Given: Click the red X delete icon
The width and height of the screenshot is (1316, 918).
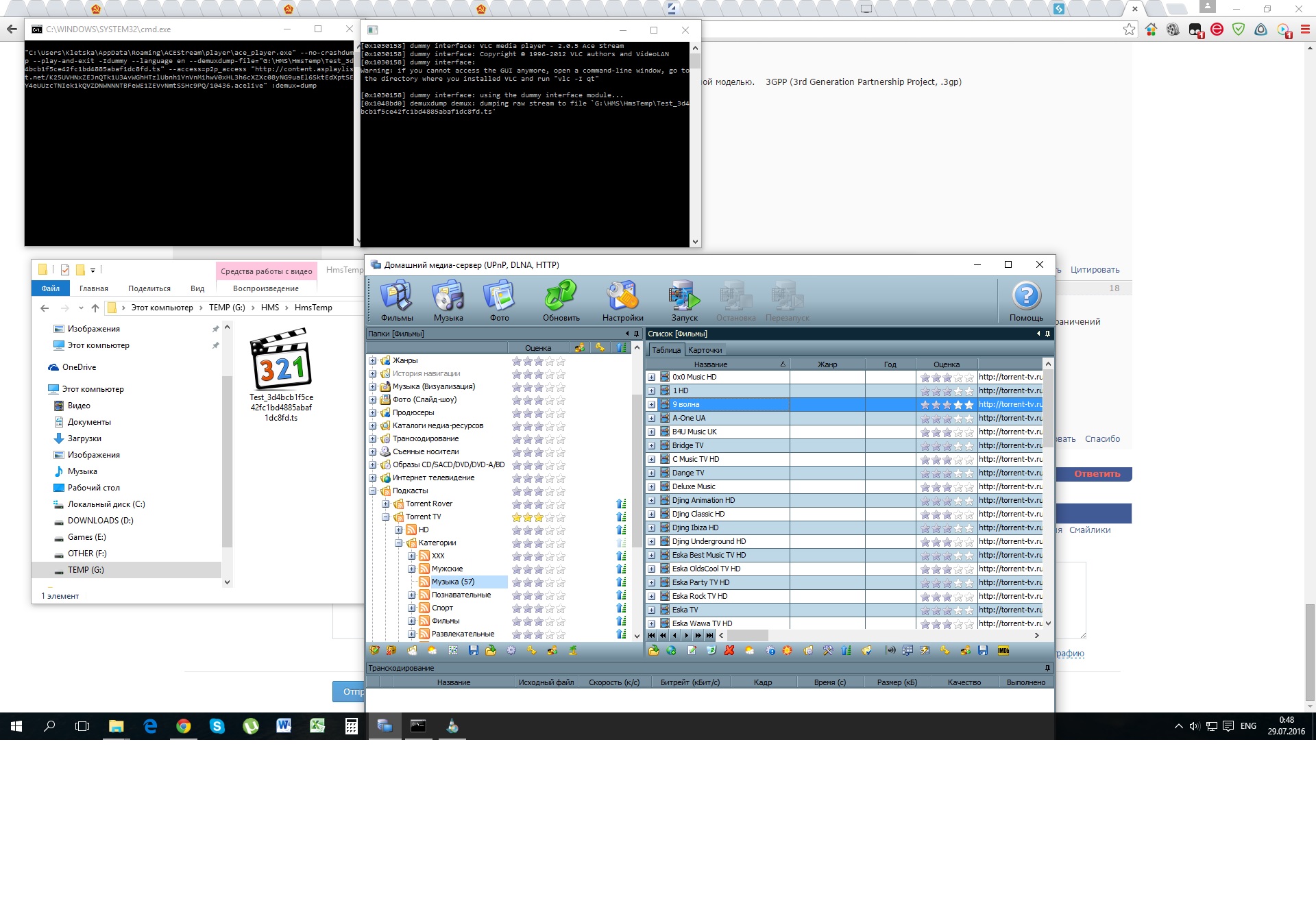Looking at the screenshot, I should (x=729, y=651).
